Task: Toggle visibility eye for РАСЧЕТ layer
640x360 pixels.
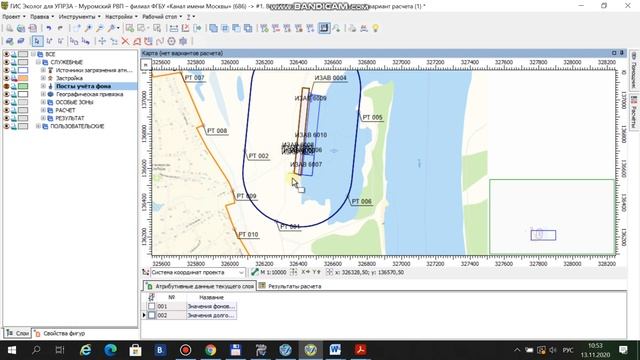Action: pyautogui.click(x=7, y=110)
